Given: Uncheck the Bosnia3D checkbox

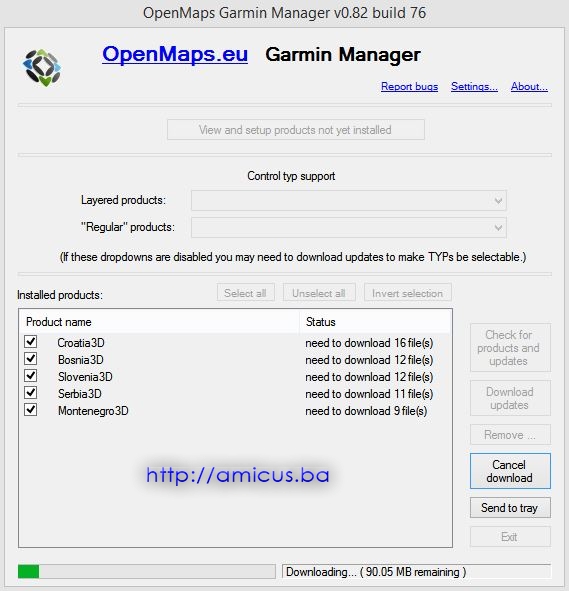Looking at the screenshot, I should click(x=31, y=358).
